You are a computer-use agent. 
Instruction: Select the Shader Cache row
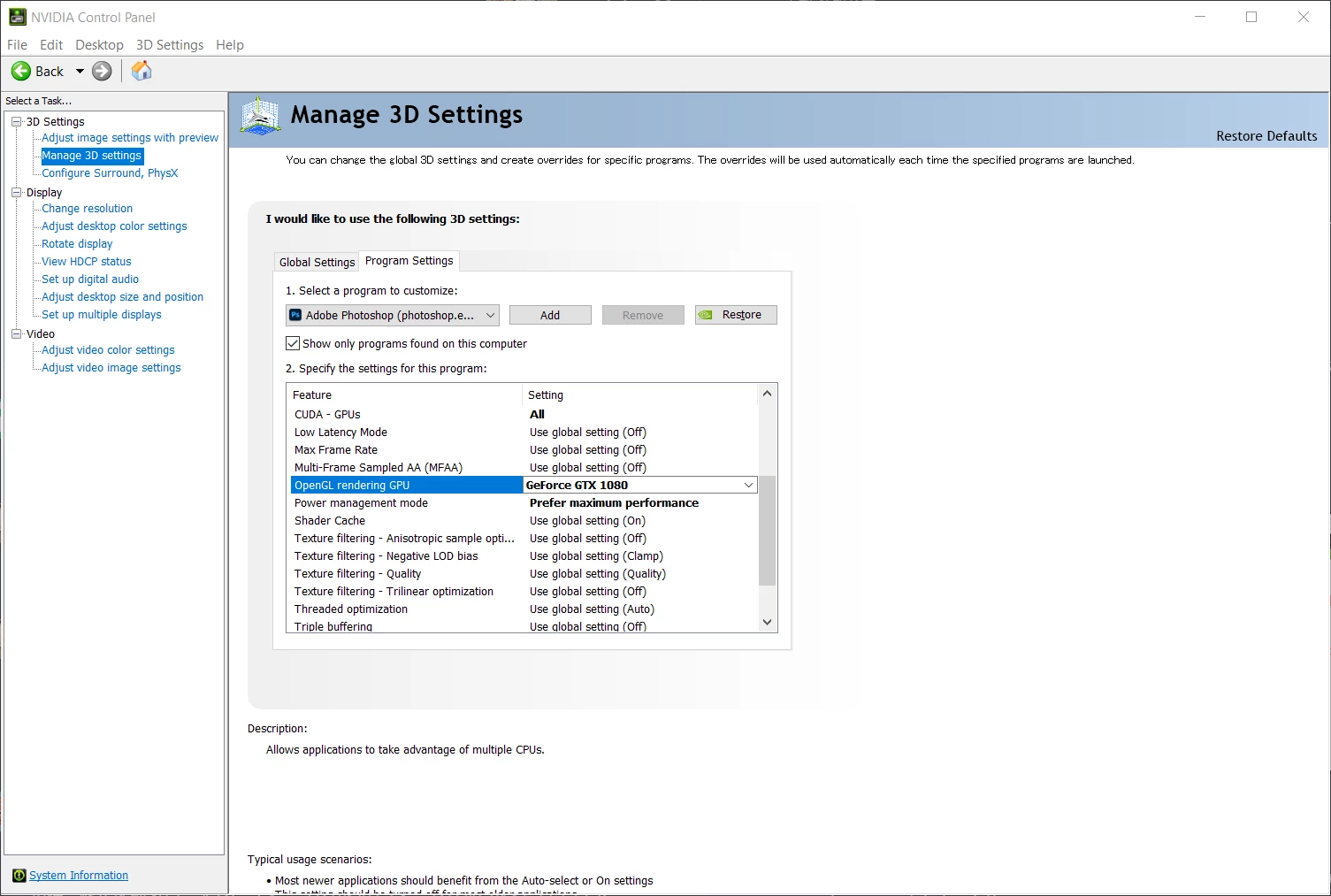tap(524, 520)
